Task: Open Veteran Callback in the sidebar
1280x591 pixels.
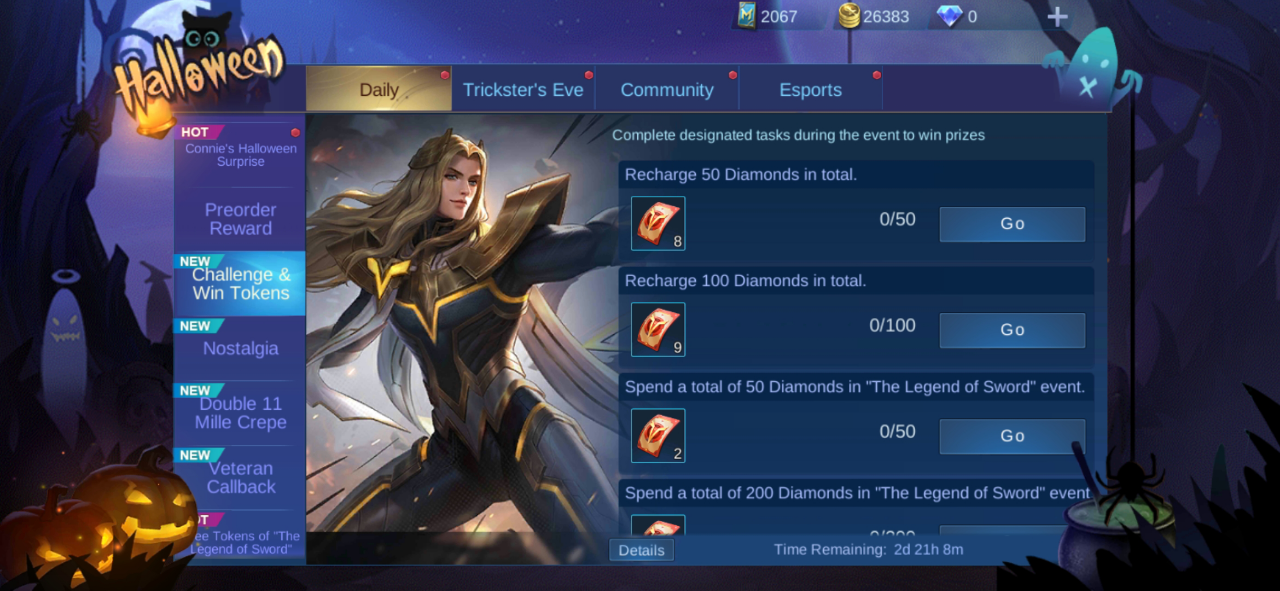Action: tap(240, 475)
